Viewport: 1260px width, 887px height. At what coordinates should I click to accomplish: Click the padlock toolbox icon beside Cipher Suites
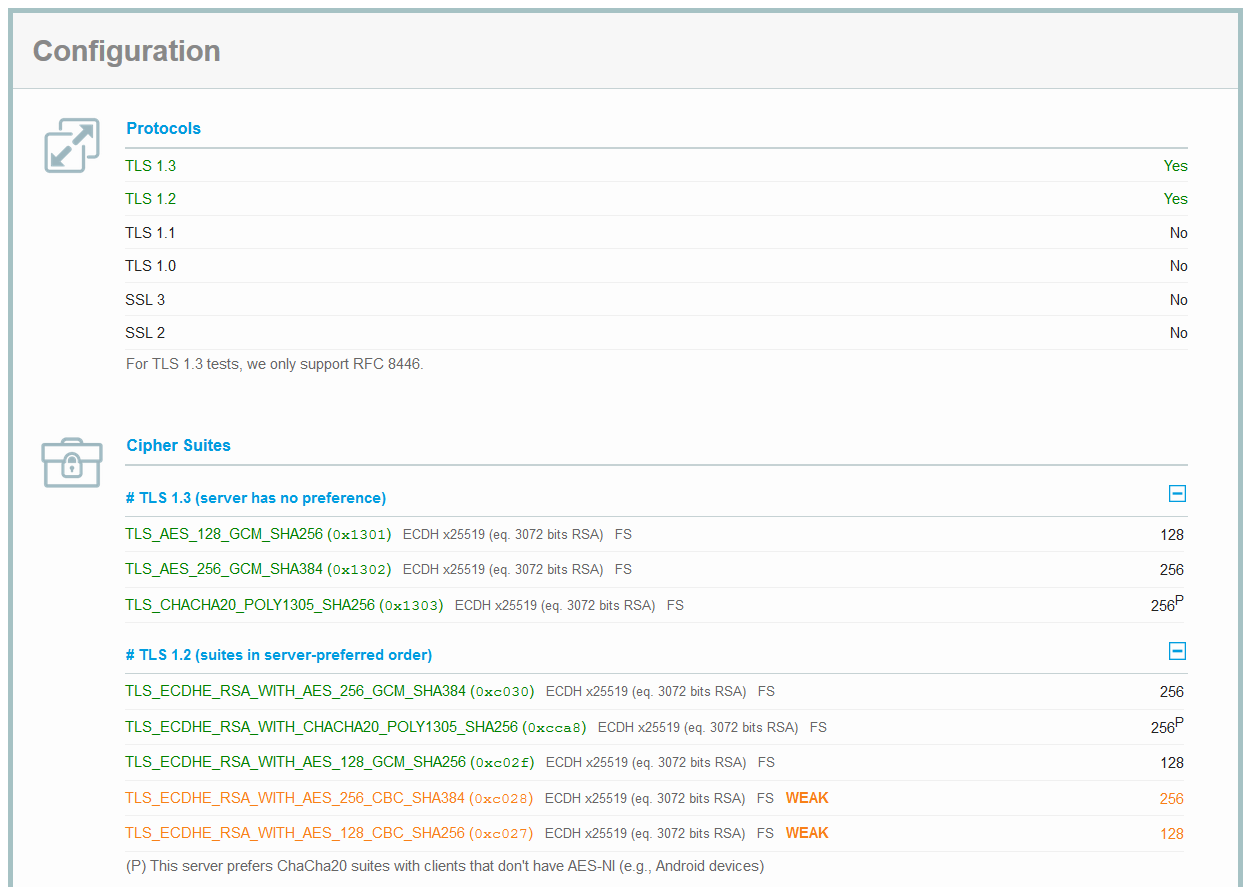click(71, 462)
